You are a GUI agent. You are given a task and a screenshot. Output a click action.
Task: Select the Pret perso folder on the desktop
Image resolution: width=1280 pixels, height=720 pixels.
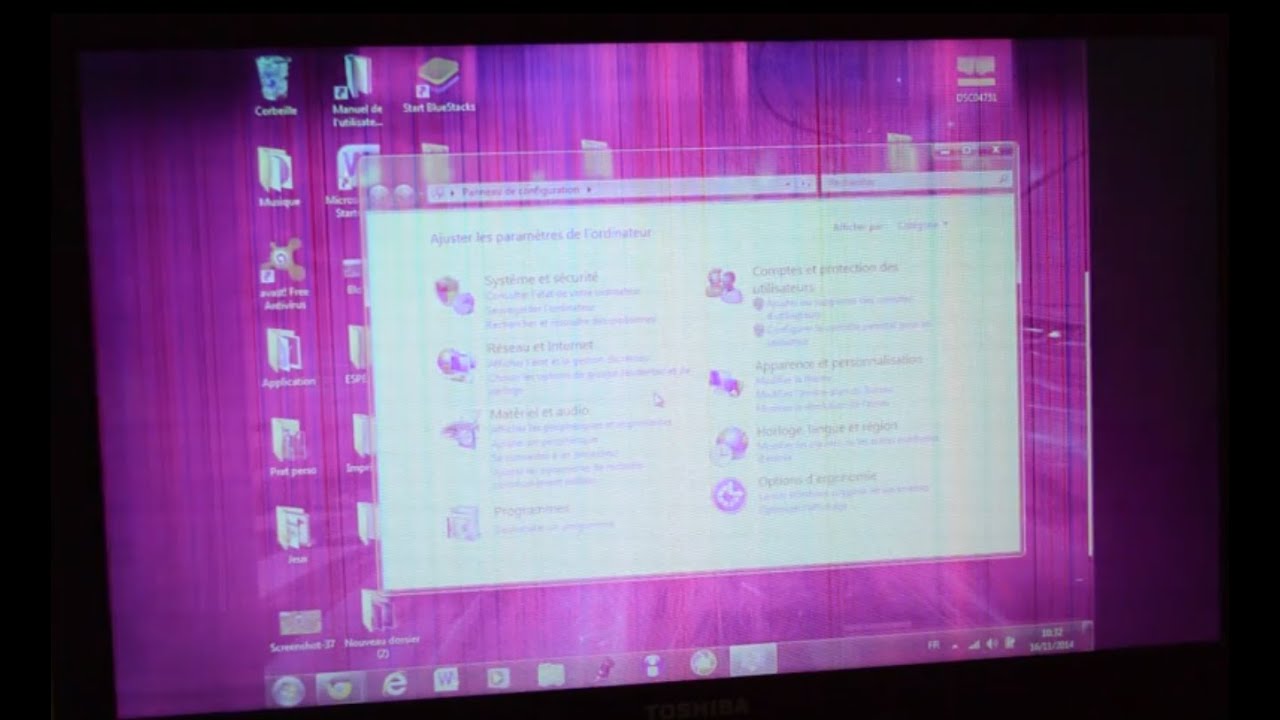(x=292, y=447)
